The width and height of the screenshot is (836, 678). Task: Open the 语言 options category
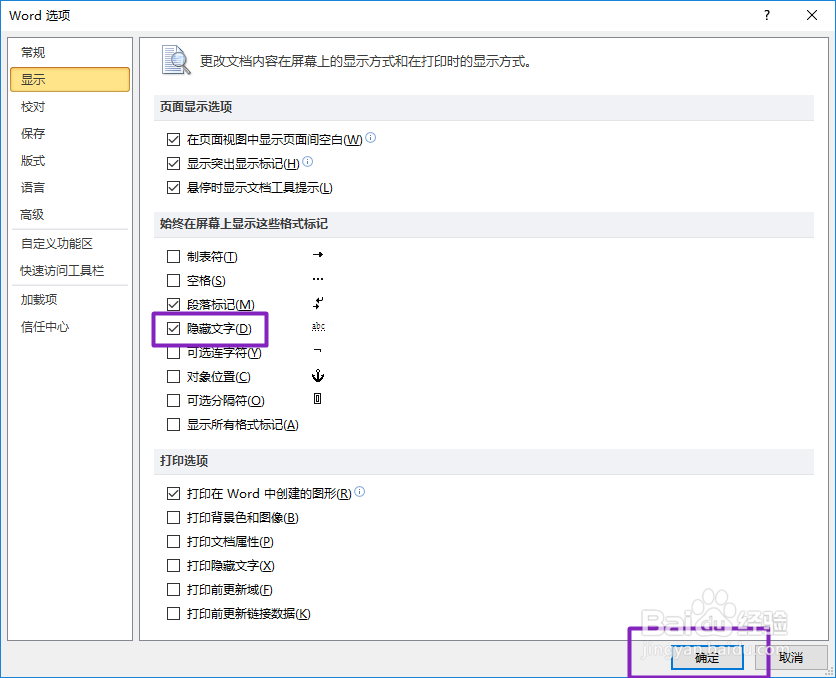click(70, 188)
